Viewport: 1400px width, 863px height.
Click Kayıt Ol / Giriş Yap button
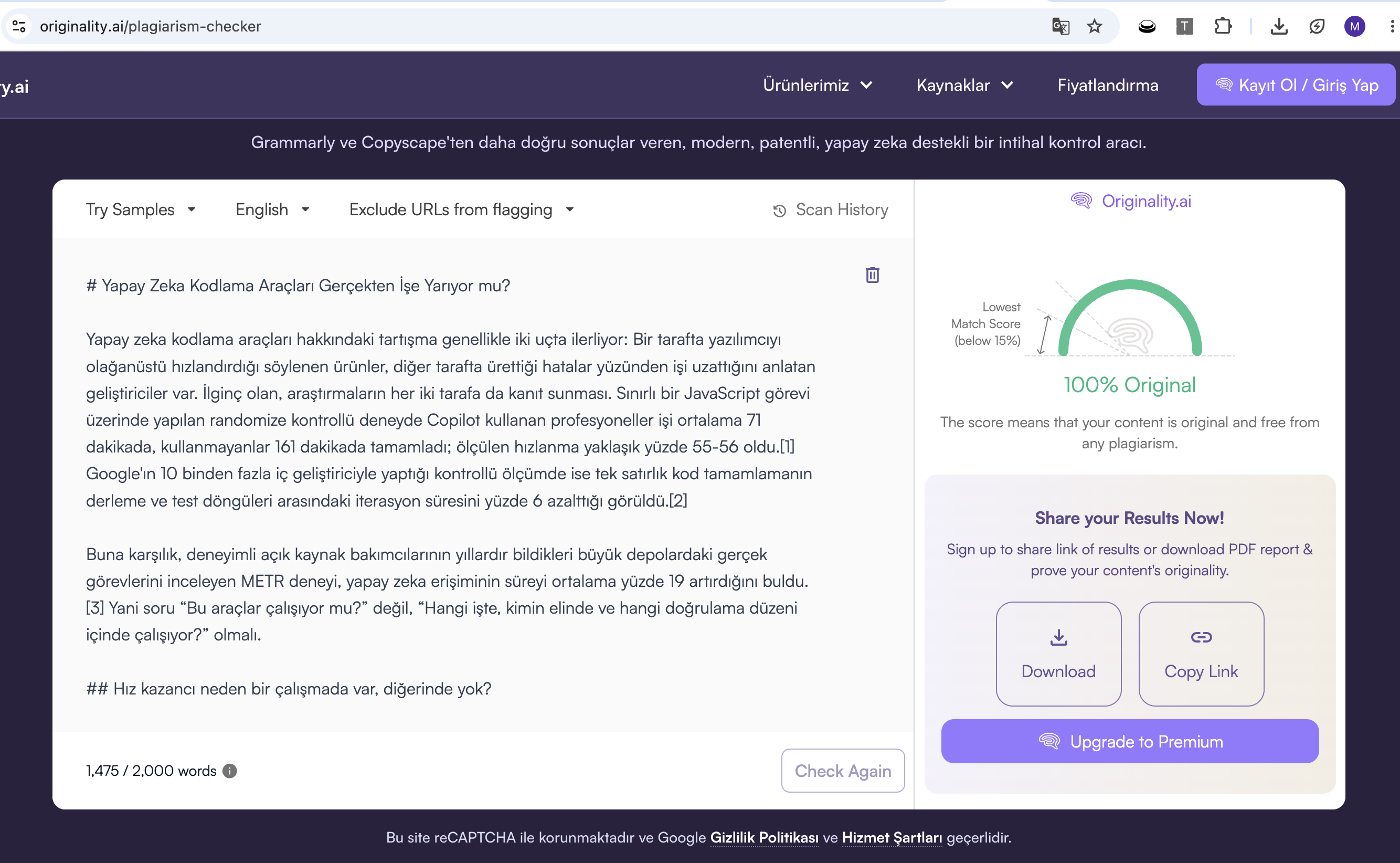click(1296, 85)
